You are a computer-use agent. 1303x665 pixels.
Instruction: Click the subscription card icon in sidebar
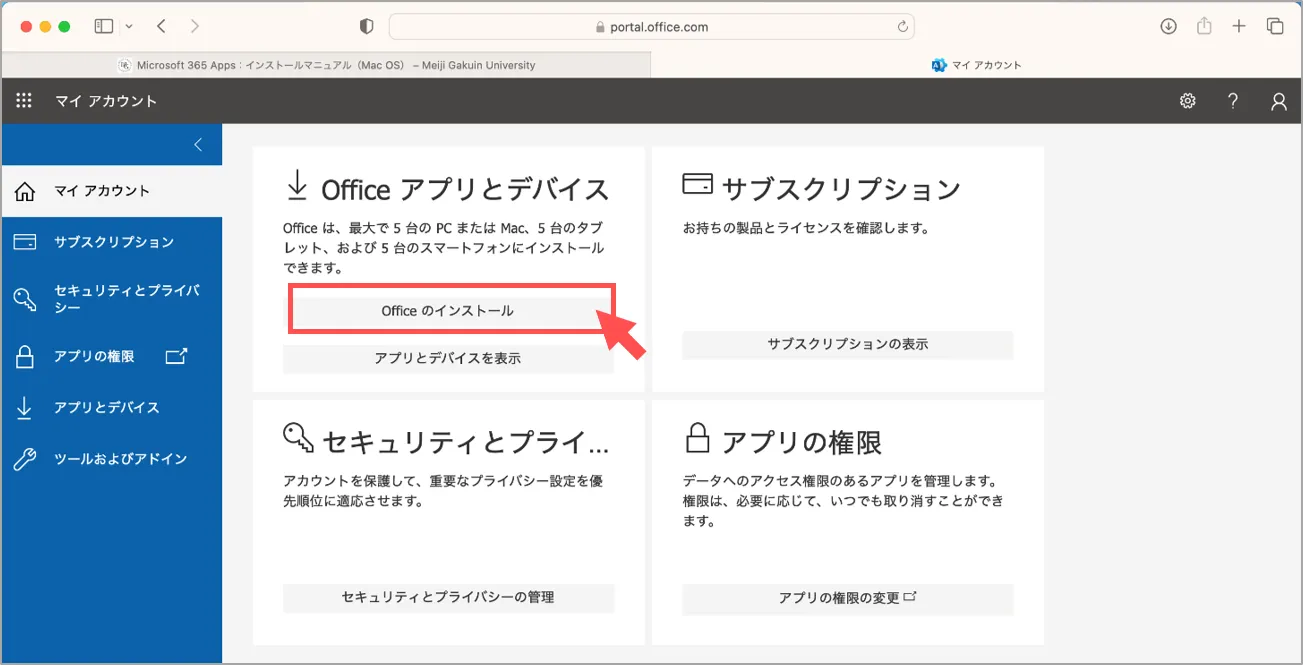coord(25,242)
